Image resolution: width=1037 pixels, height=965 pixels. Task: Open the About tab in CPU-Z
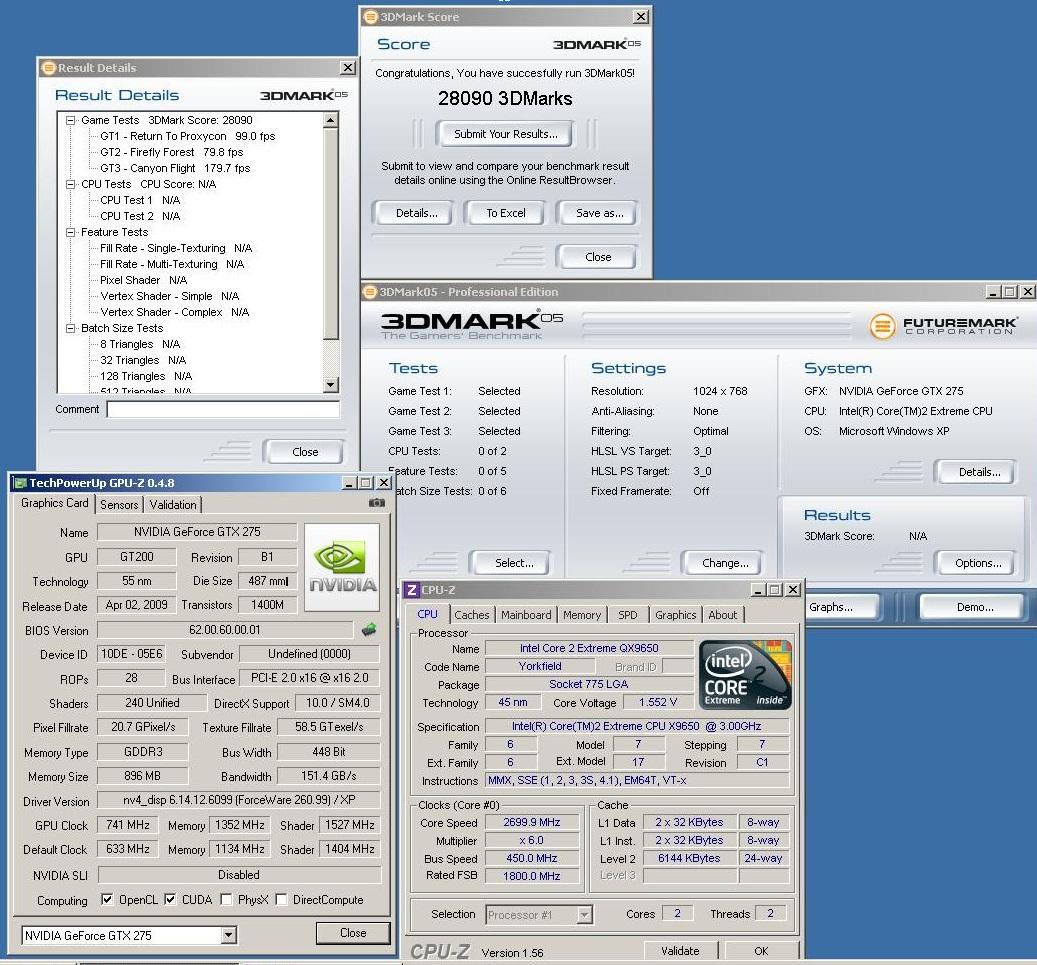point(722,614)
